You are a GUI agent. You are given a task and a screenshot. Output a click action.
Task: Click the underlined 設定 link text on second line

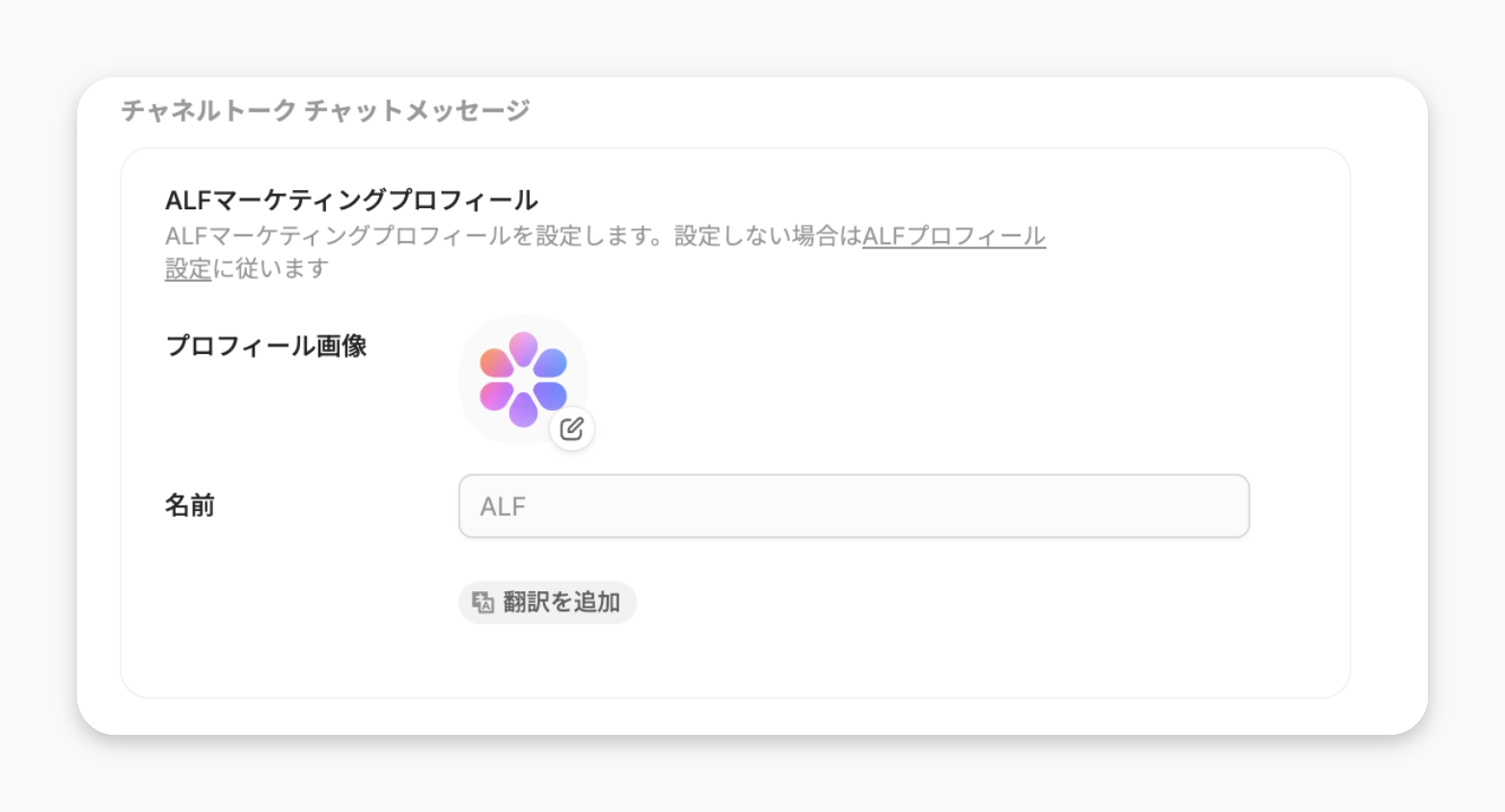pos(188,269)
